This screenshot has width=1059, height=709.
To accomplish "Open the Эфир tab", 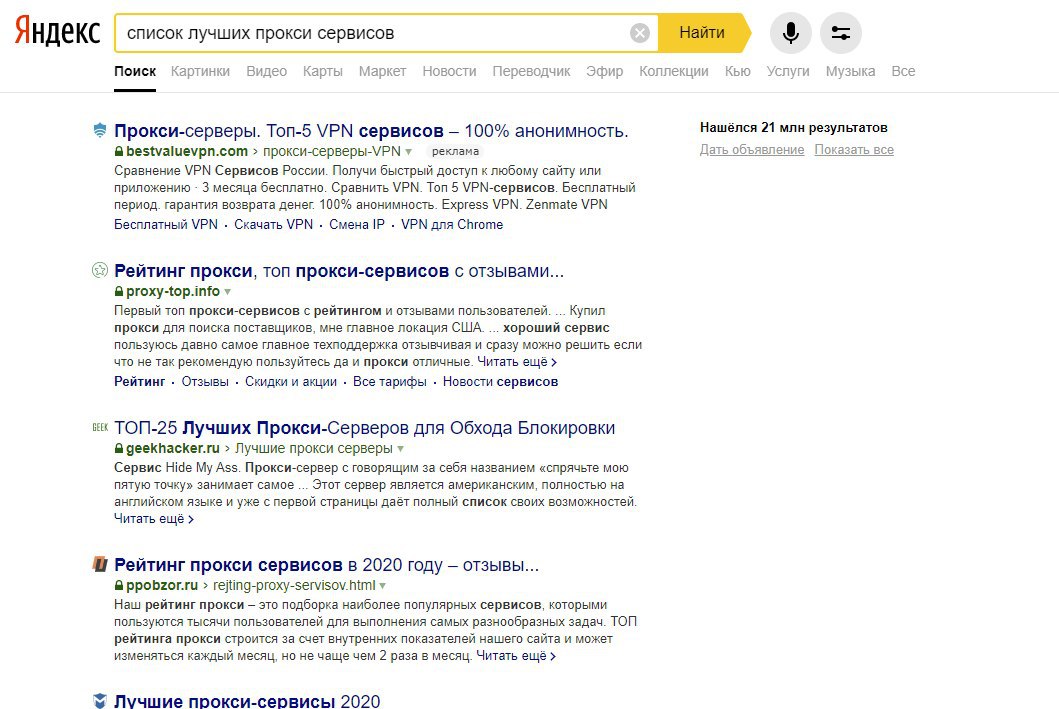I will [x=604, y=71].
